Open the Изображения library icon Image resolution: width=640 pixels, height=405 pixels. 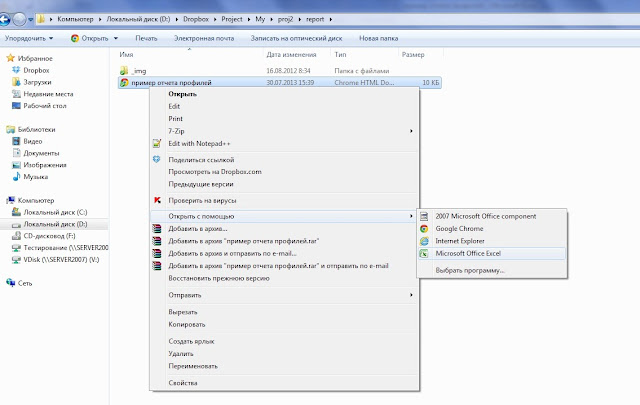pos(16,165)
